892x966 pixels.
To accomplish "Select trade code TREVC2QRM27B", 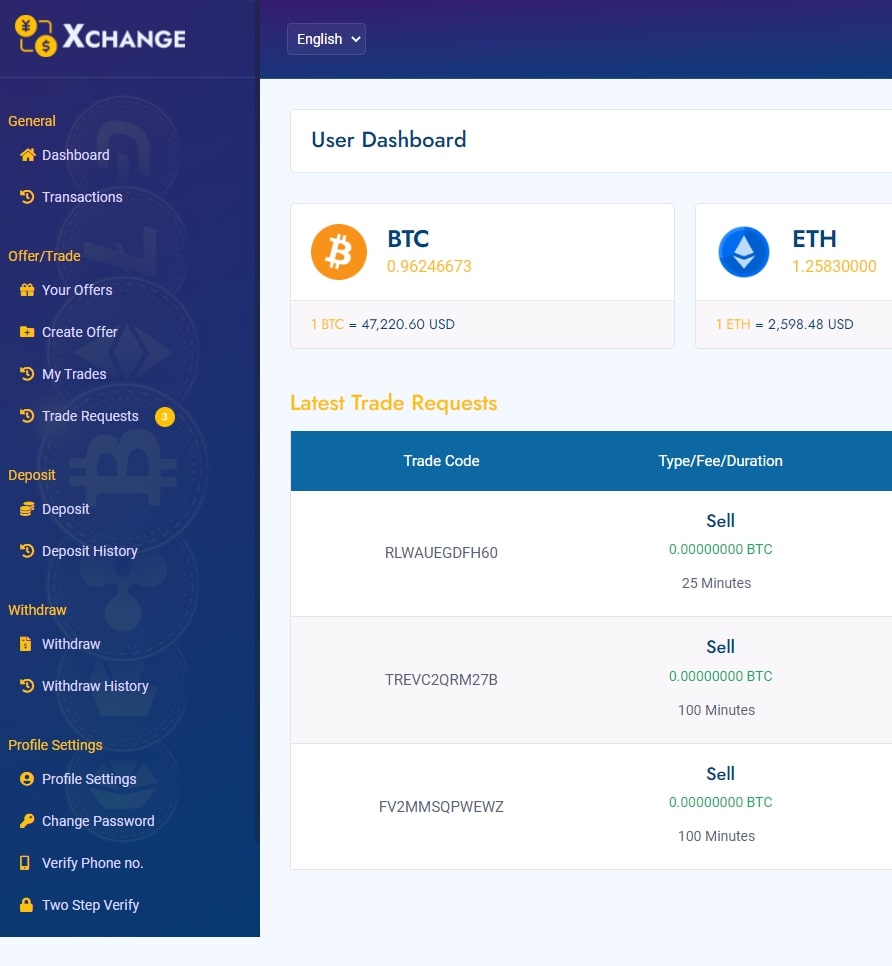I will click(441, 680).
